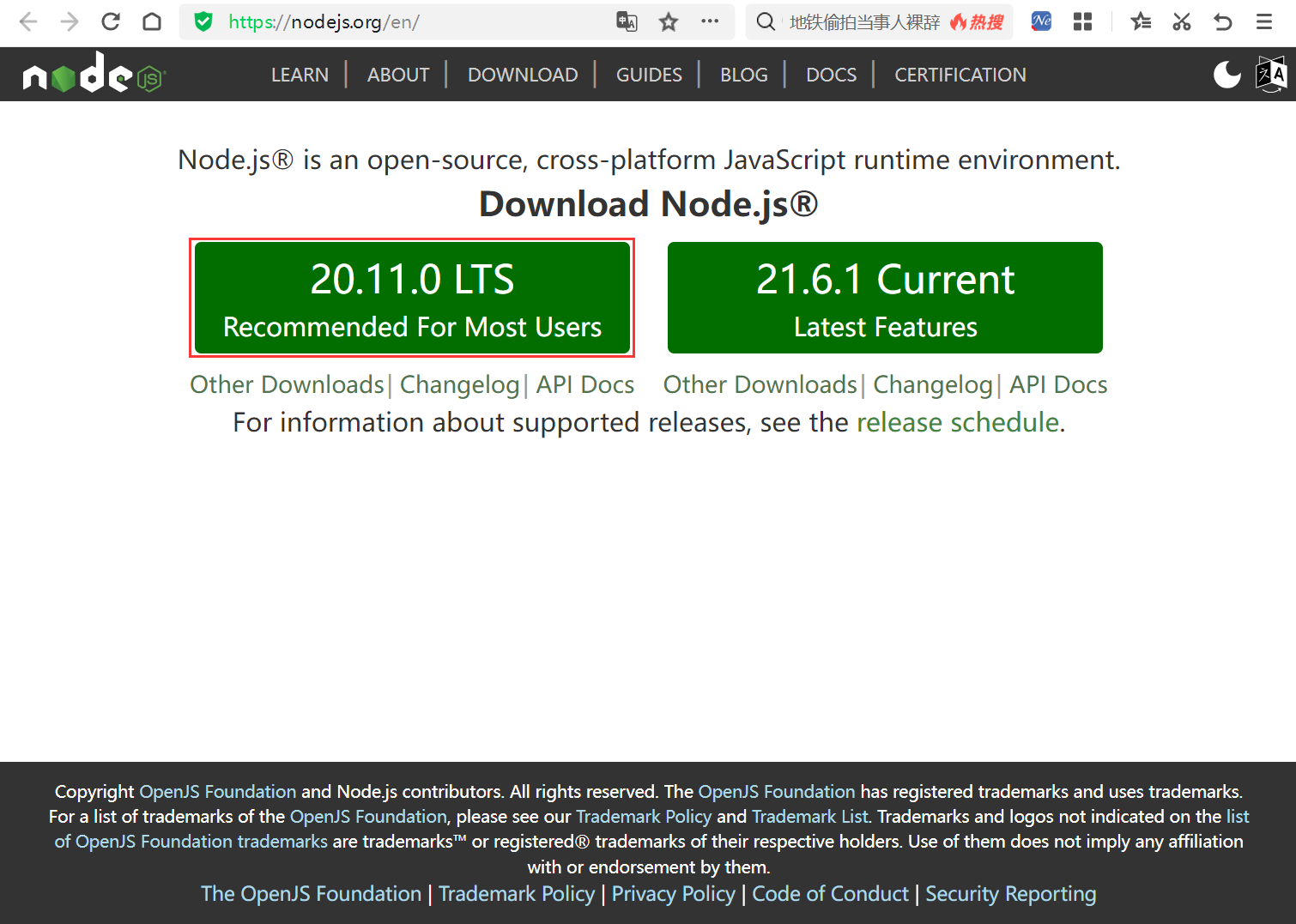The width and height of the screenshot is (1296, 924).
Task: Open the favorites list star icon
Action: click(x=1141, y=21)
